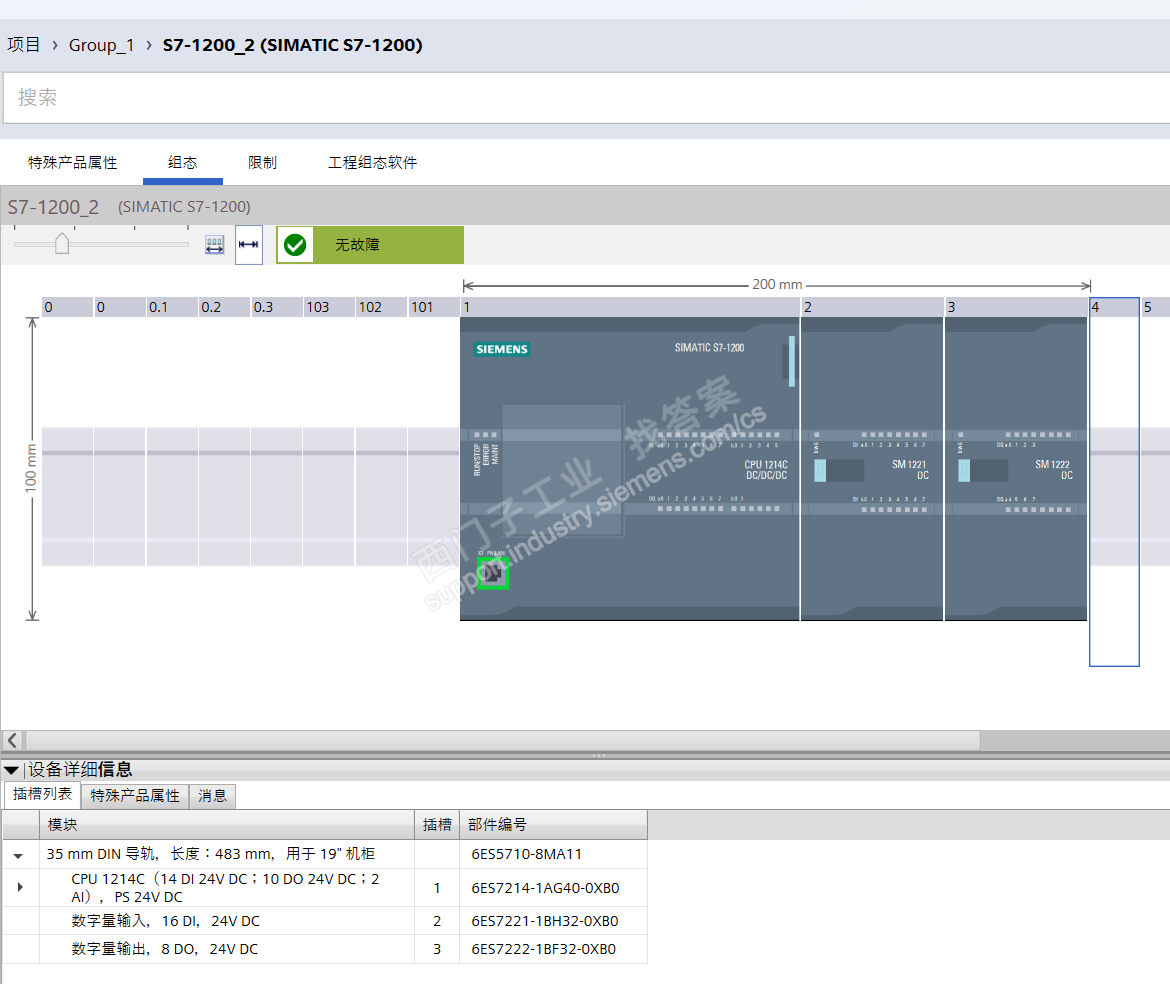Open the 插槽列表 tab
The image size is (1170, 984).
click(x=43, y=795)
